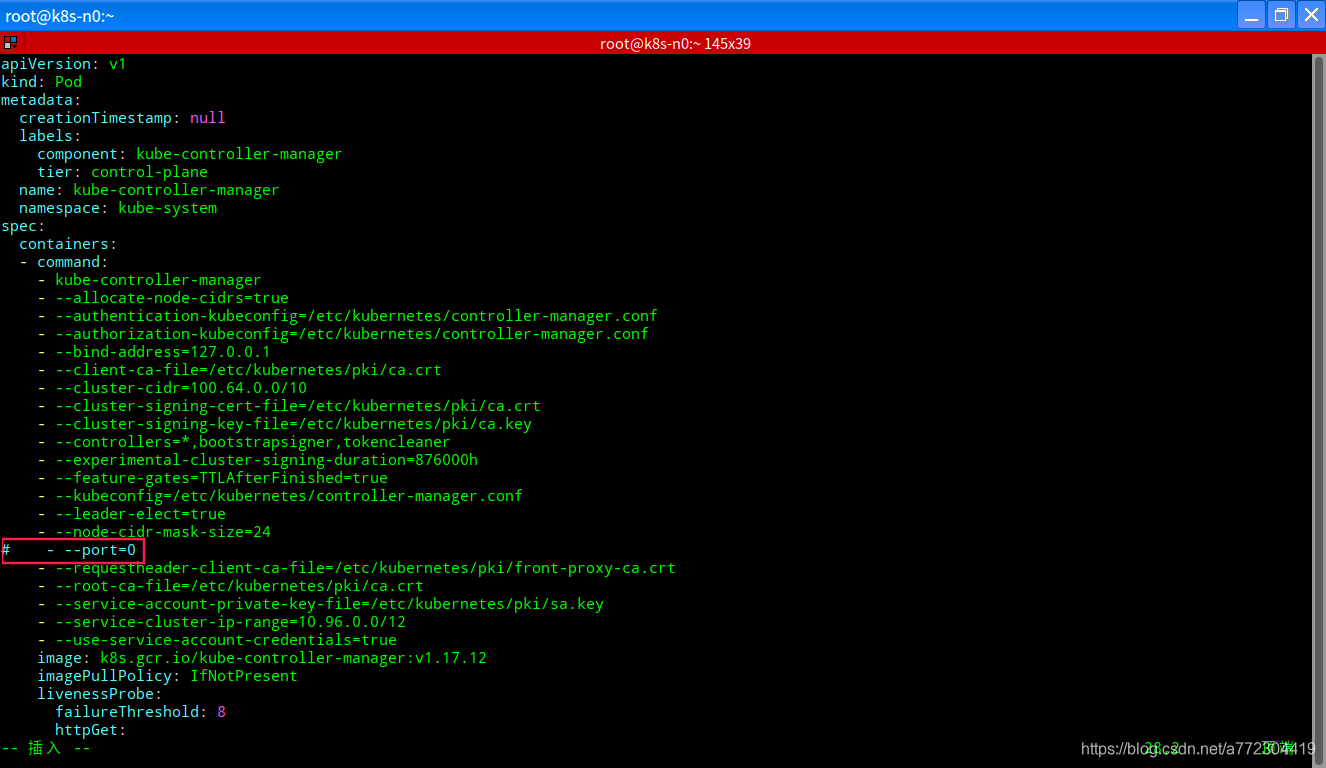
Task: Click image: k8s.gcr.io/kube-controller-manager:v1.17.12 line
Action: (x=262, y=657)
